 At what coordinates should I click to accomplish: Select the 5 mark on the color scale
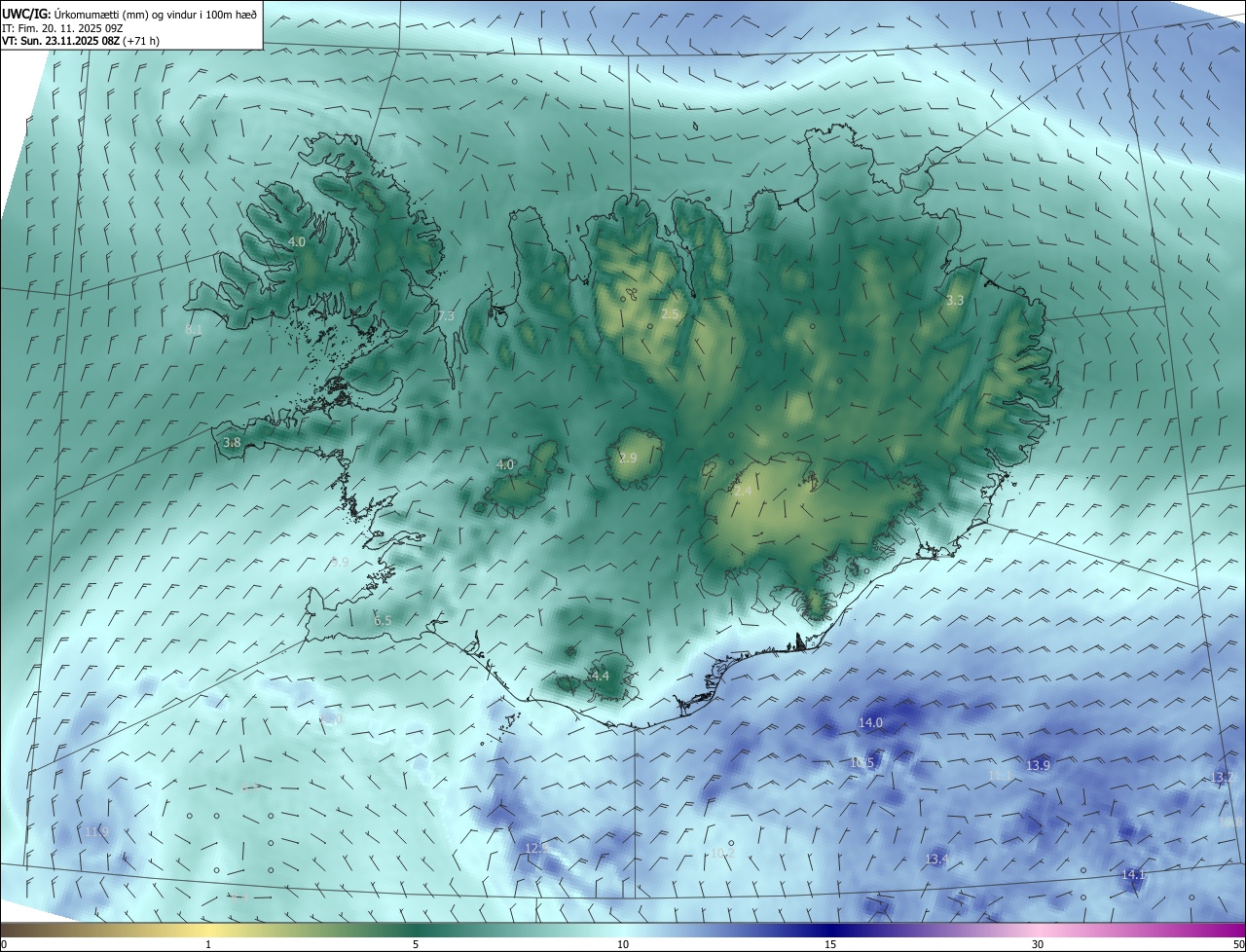tap(416, 945)
